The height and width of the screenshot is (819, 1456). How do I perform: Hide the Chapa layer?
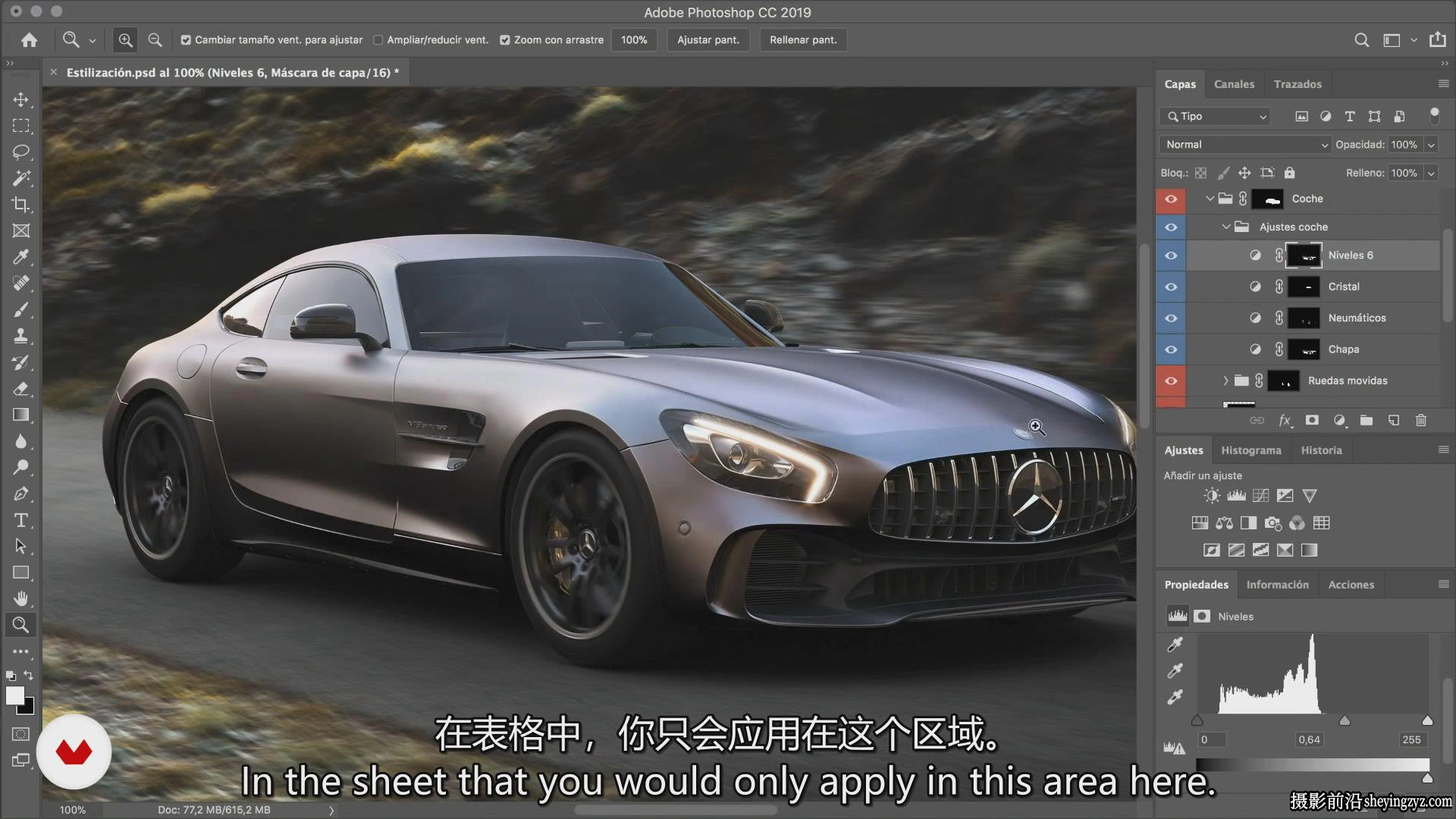1171,350
